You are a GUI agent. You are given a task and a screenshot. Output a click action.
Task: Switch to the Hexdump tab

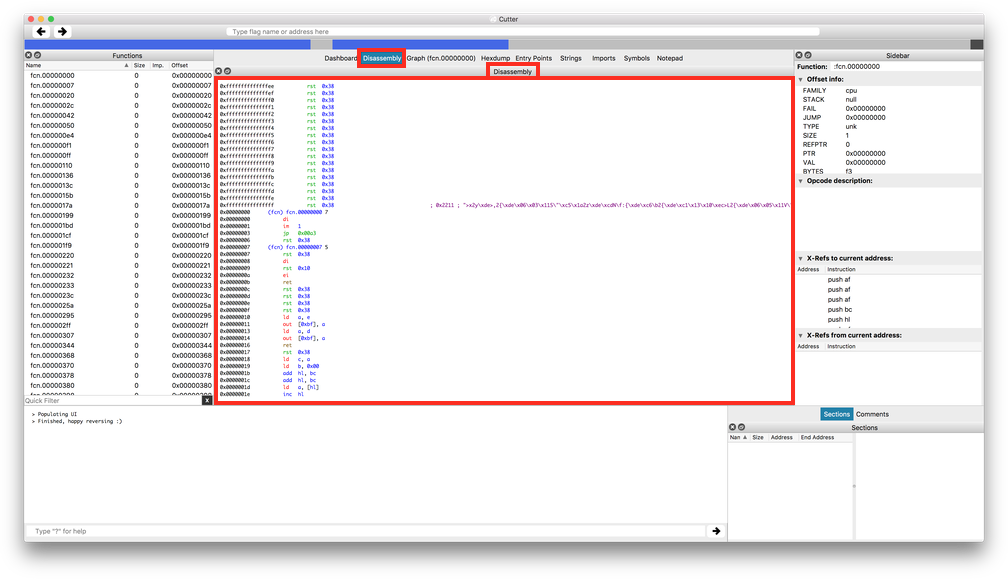[495, 58]
